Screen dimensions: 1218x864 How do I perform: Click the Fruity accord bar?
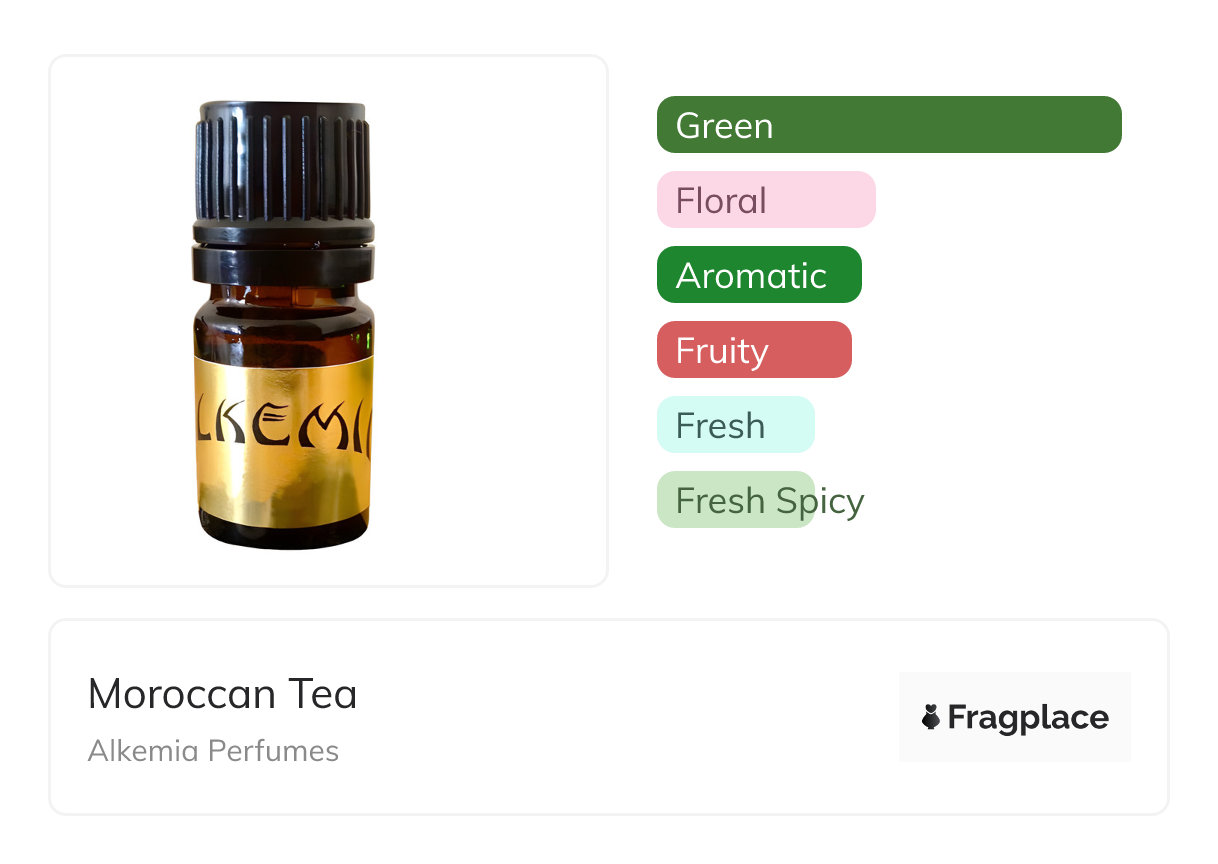(x=754, y=350)
